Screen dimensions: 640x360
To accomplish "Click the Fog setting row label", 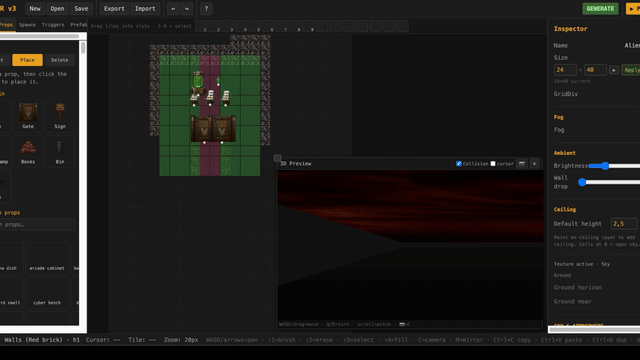I will click(559, 130).
